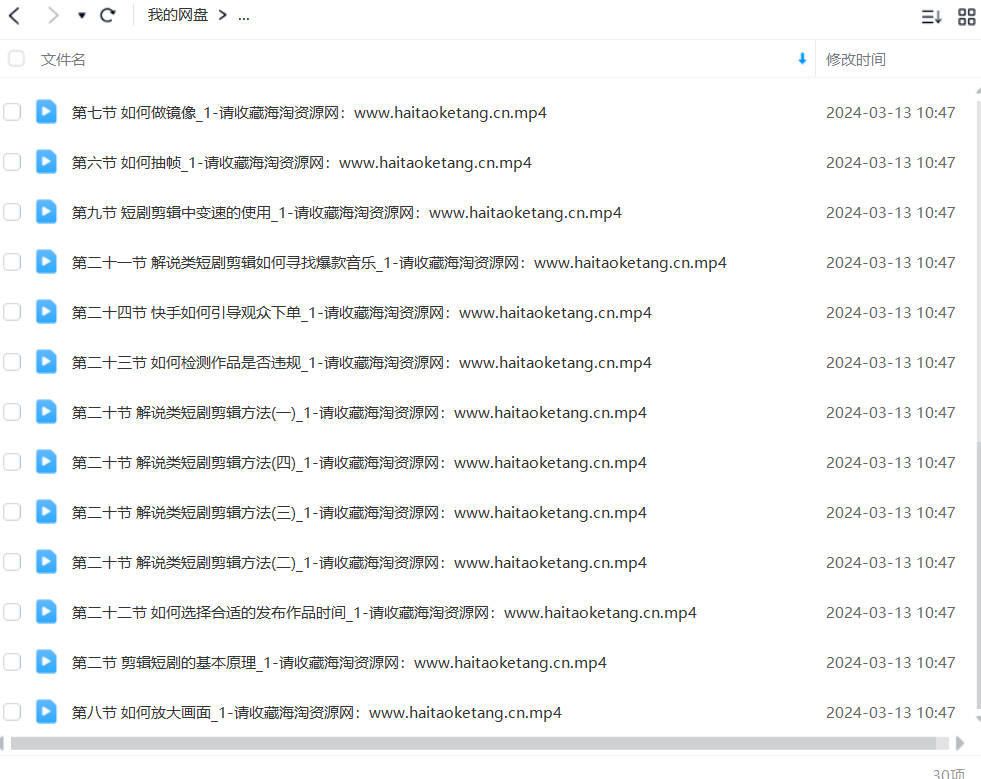Click video icon of 第二十三节 file
The width and height of the screenshot is (981, 779).
[46, 362]
